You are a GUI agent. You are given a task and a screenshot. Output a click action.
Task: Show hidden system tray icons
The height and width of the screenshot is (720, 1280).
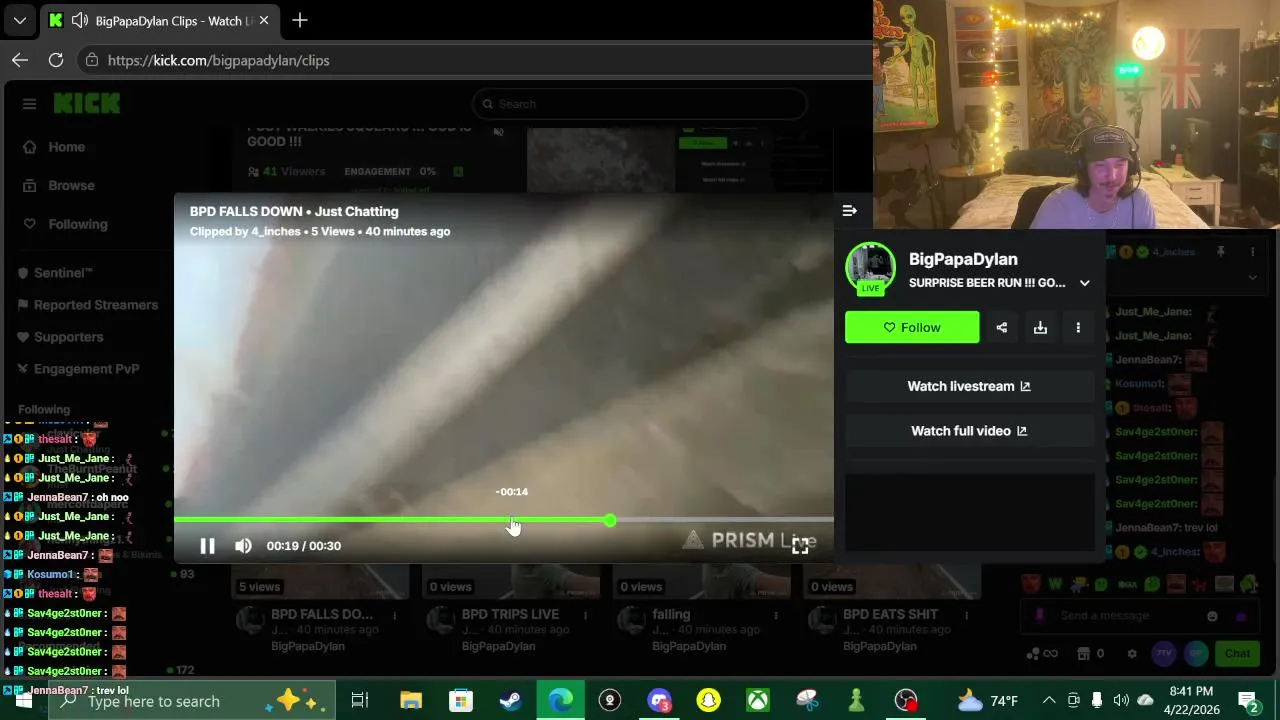pyautogui.click(x=1049, y=701)
